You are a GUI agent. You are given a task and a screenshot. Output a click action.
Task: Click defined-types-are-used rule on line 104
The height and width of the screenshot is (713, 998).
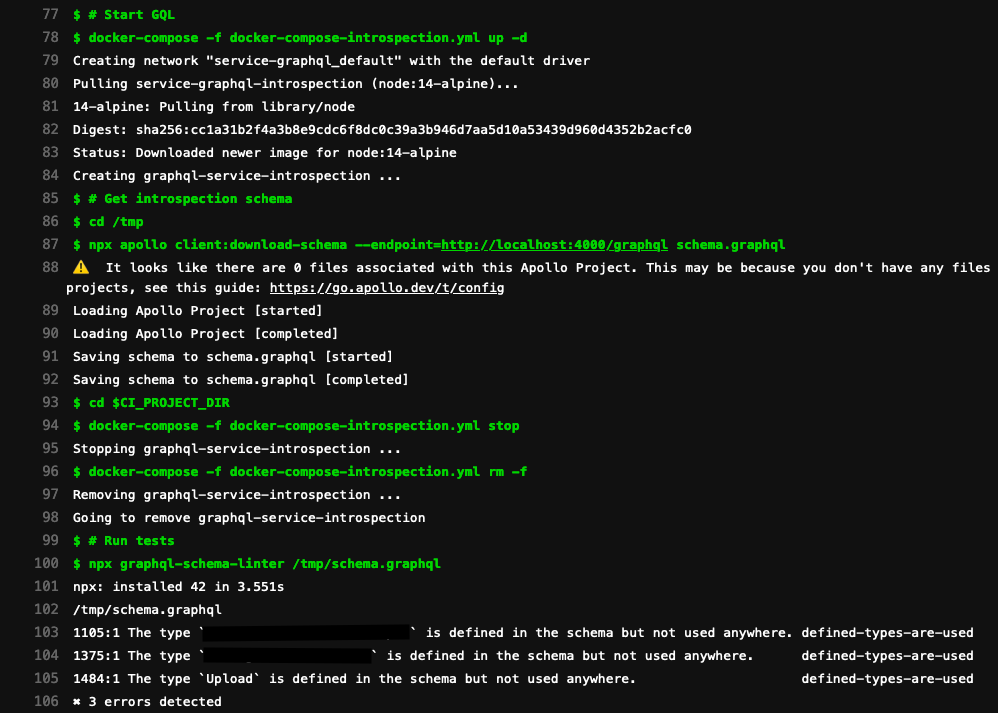(887, 656)
